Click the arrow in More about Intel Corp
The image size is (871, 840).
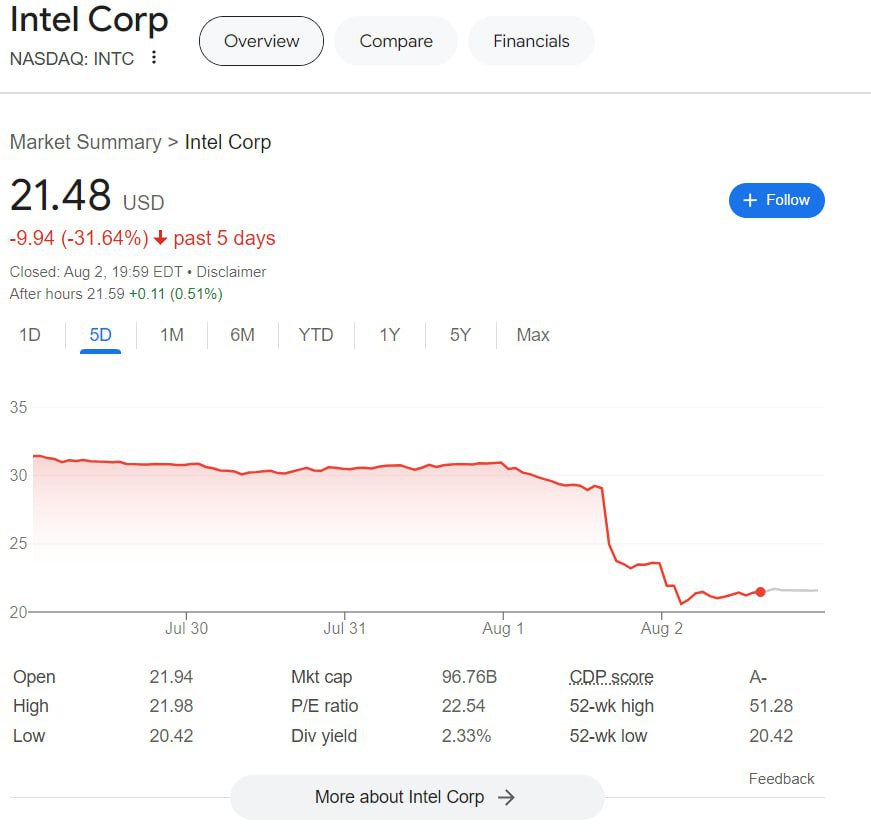click(x=507, y=797)
